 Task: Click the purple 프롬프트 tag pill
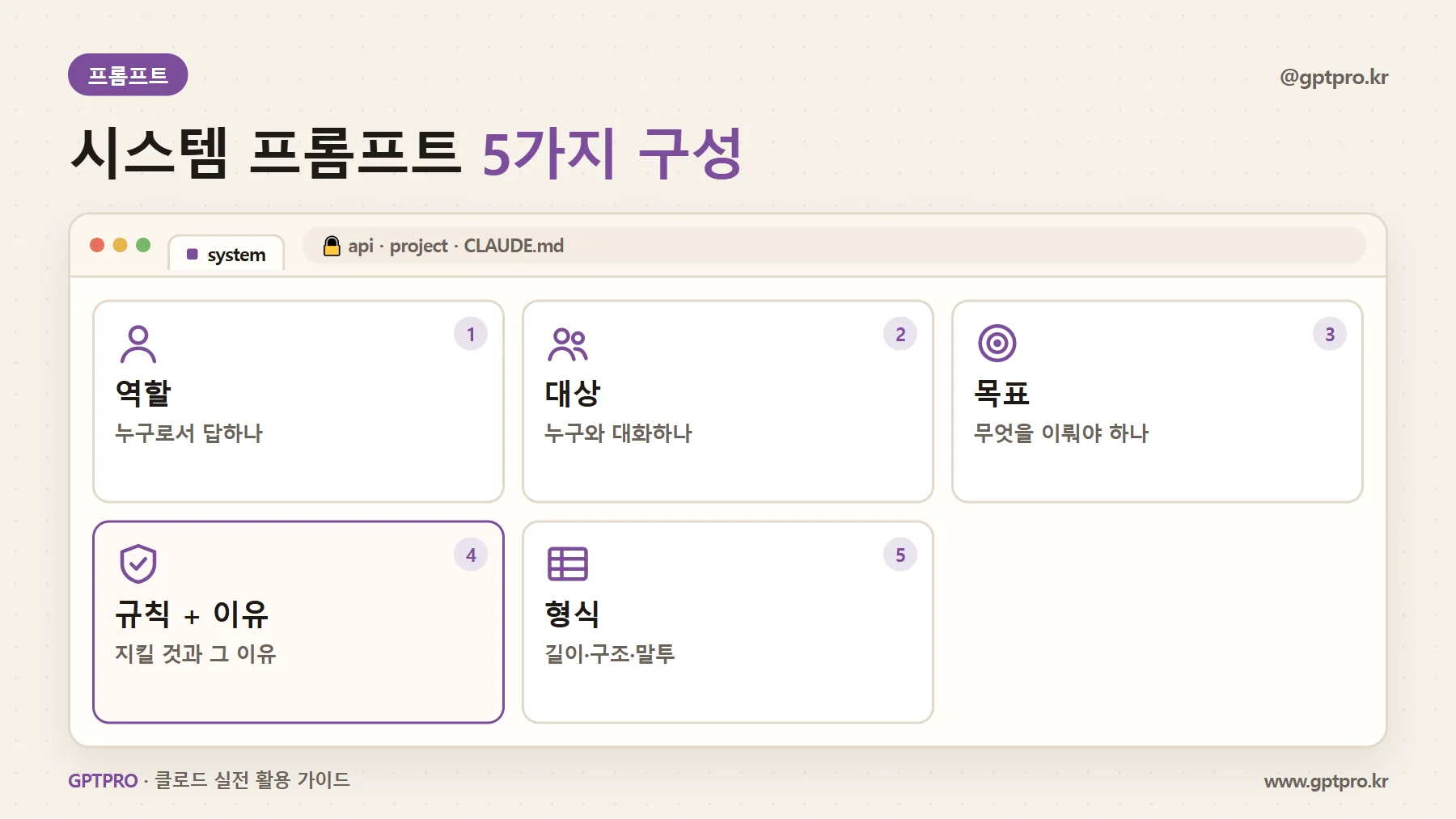128,75
